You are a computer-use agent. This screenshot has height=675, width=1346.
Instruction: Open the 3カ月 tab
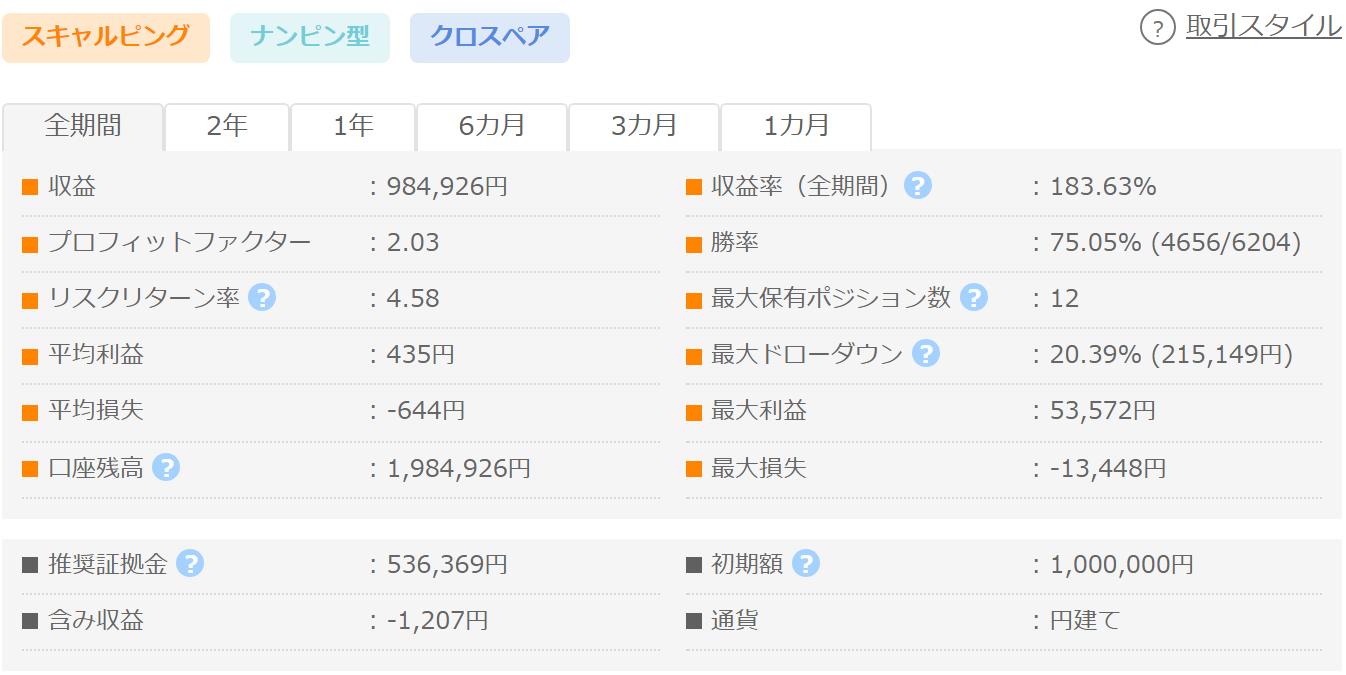(644, 127)
